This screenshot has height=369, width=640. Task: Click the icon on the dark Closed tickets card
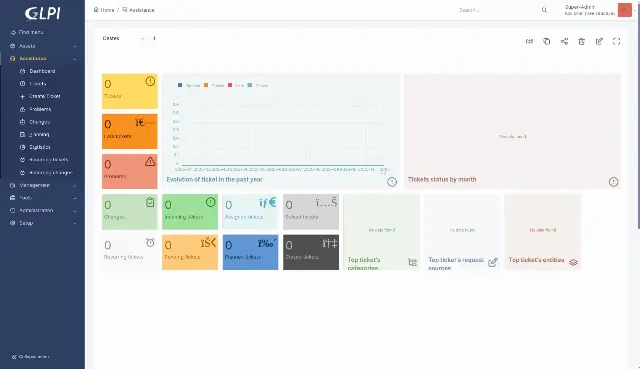[x=330, y=244]
